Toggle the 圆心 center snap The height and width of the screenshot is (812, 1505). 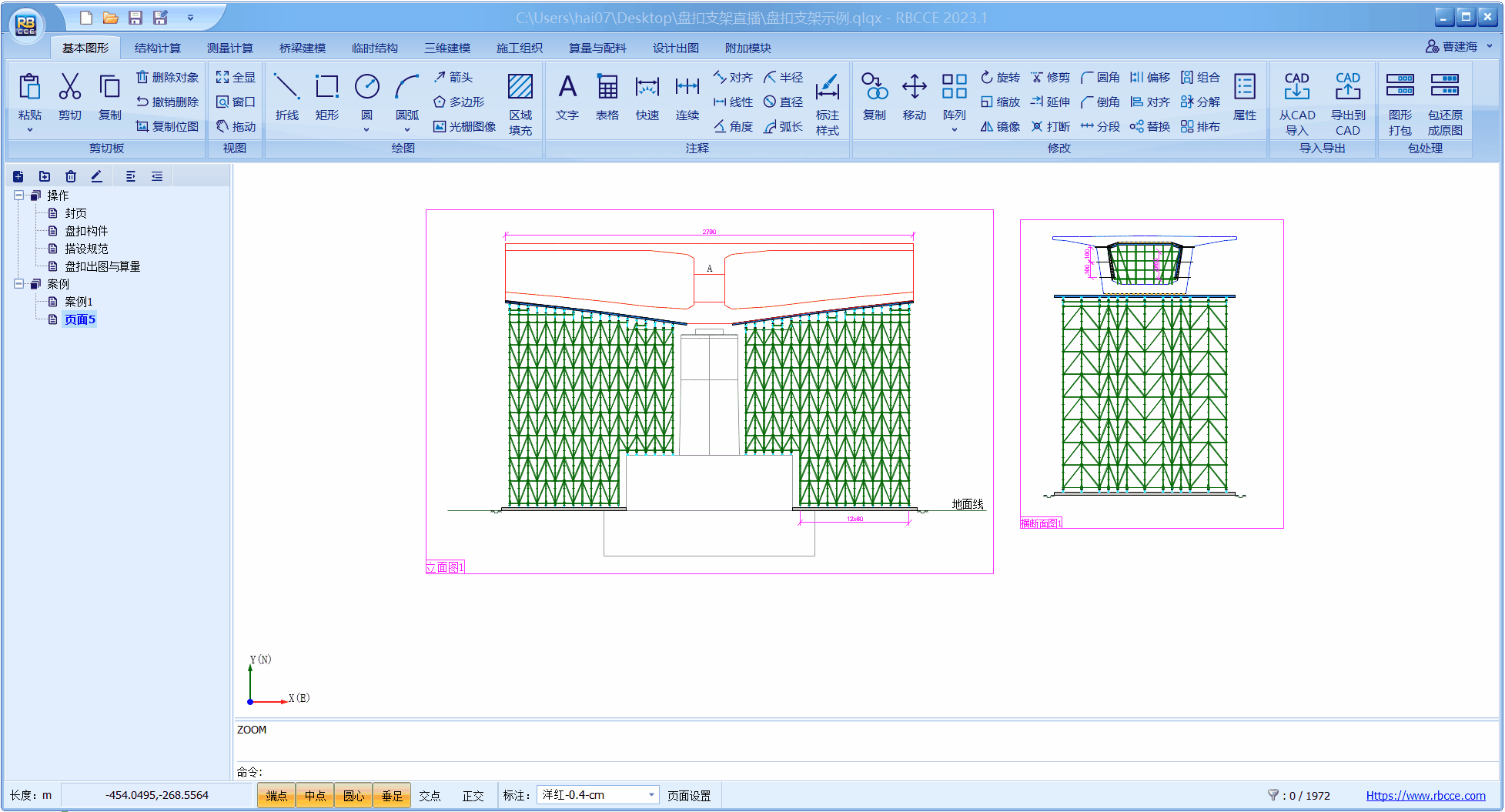coord(353,795)
